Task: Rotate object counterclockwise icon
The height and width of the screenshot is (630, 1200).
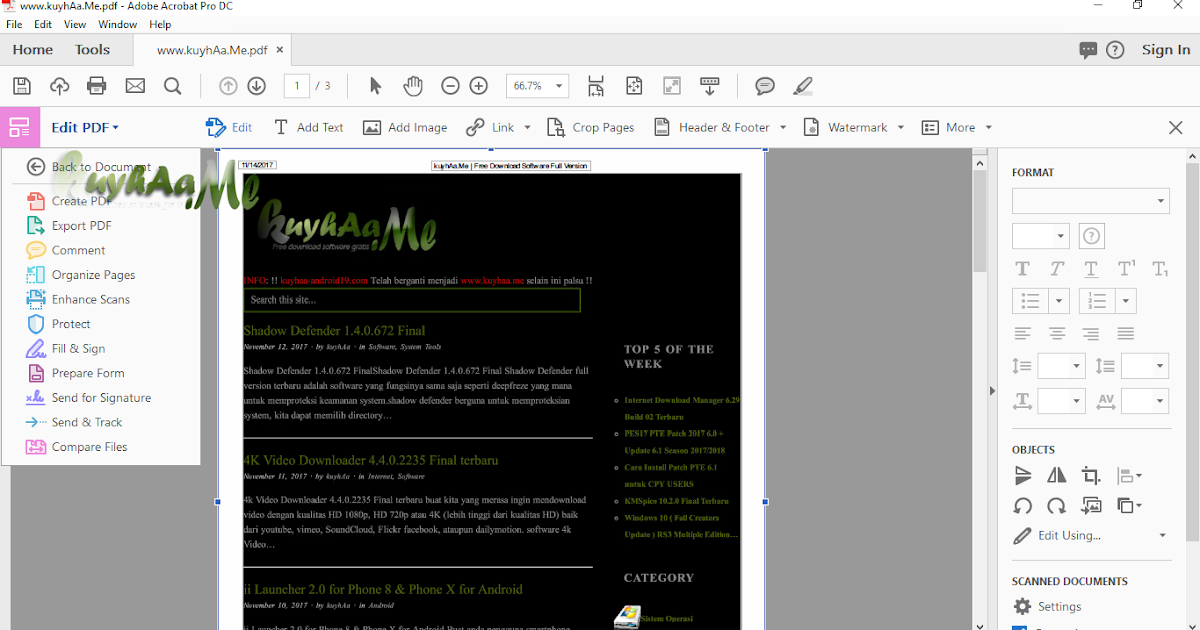Action: 1022,506
